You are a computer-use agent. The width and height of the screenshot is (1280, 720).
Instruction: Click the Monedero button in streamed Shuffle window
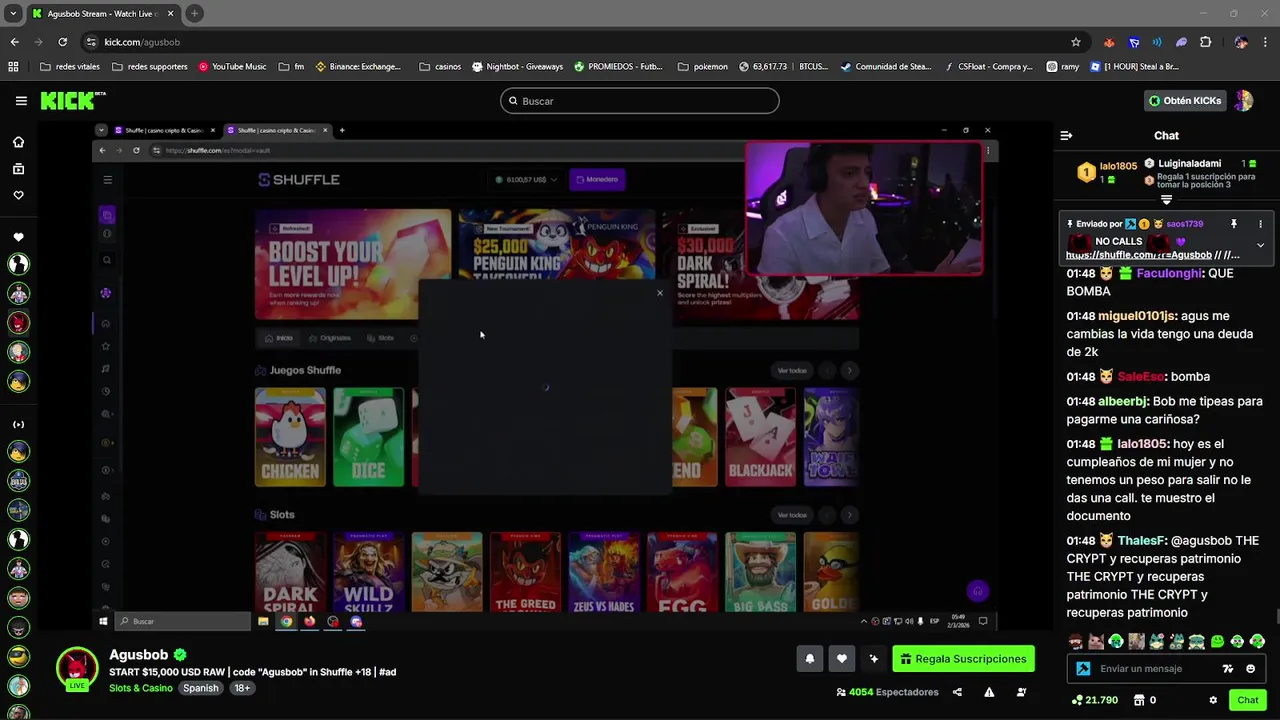coord(597,179)
